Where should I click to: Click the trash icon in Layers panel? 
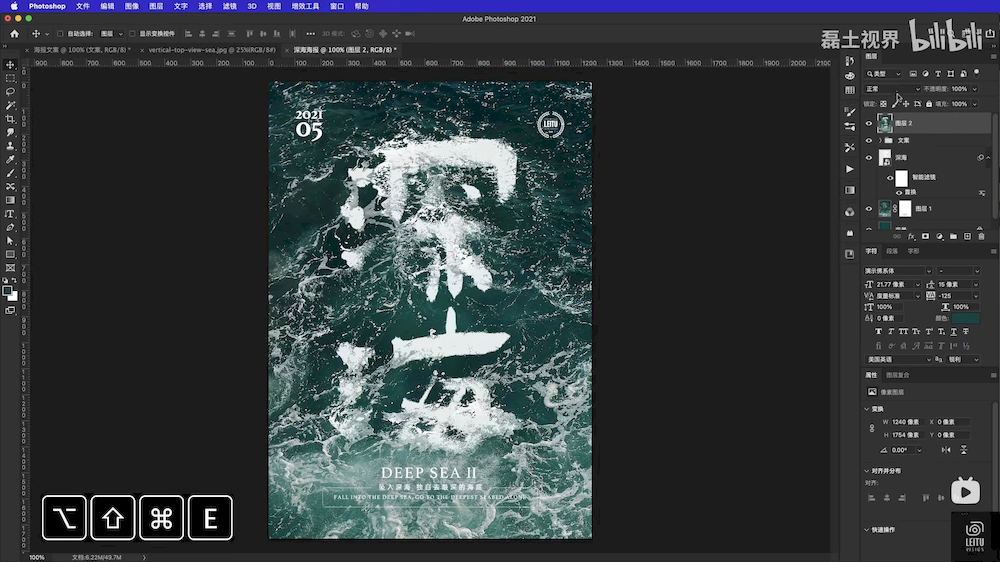coord(981,236)
